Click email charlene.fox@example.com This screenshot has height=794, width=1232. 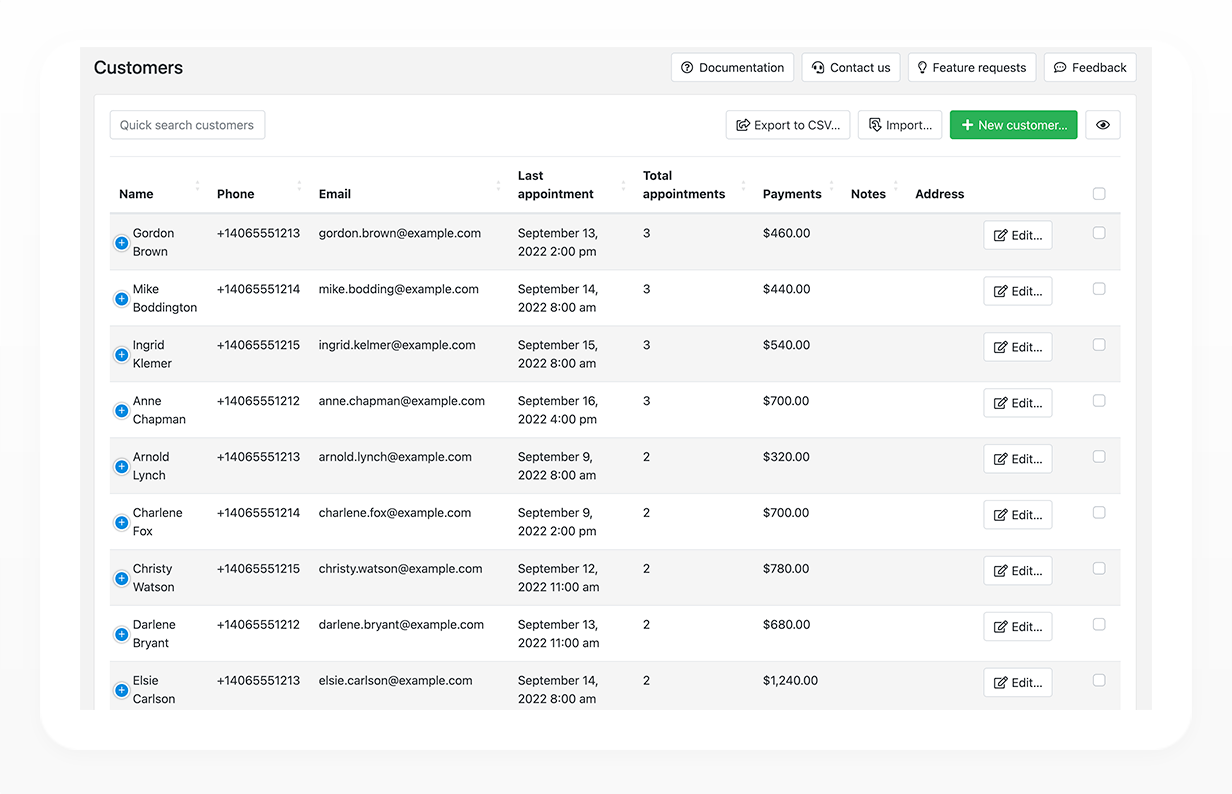point(395,513)
